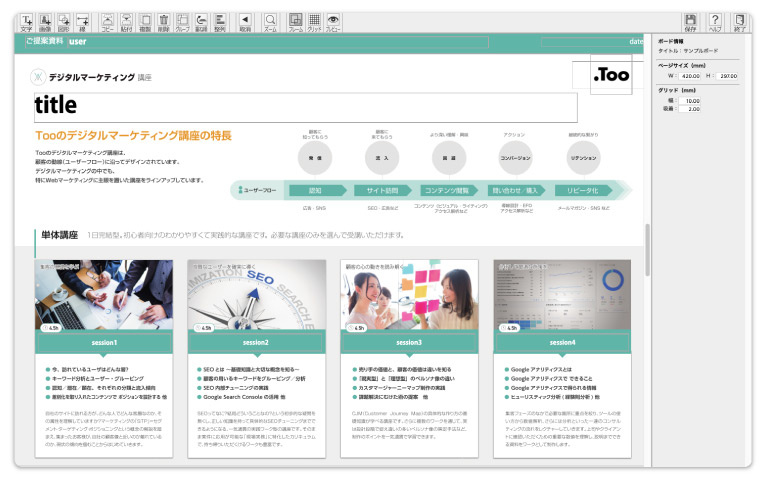Click the プレビュー eye preview icon
The image size is (762, 480).
click(333, 22)
